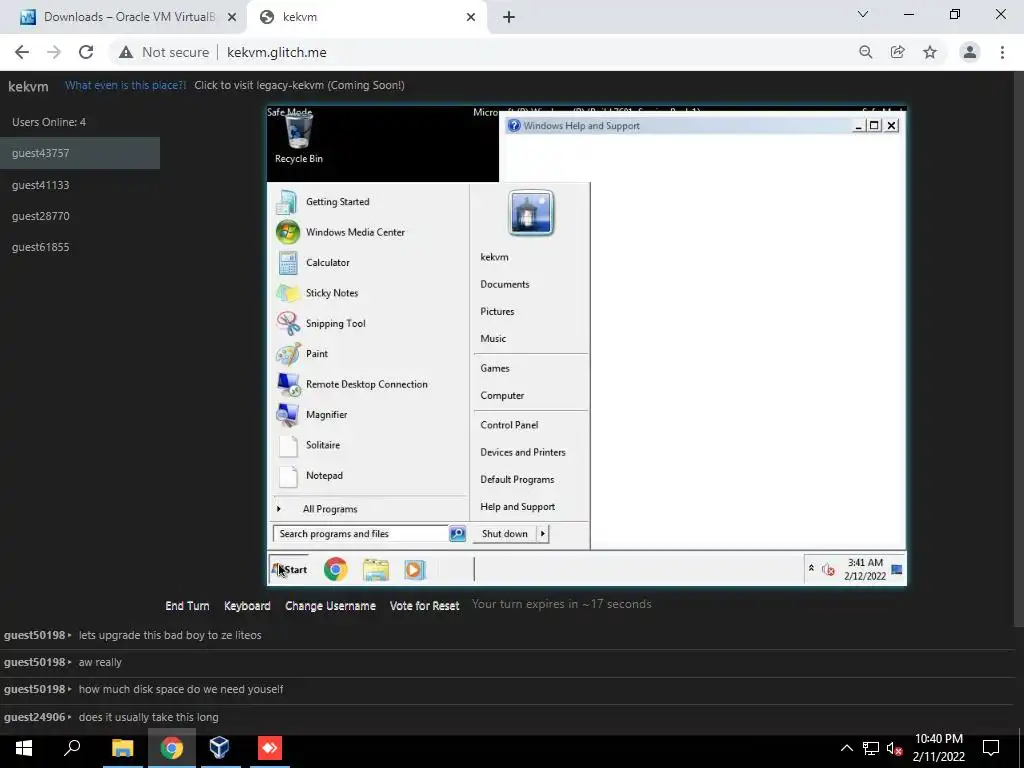Expand the Shut down options arrow
The image size is (1024, 768).
click(542, 534)
